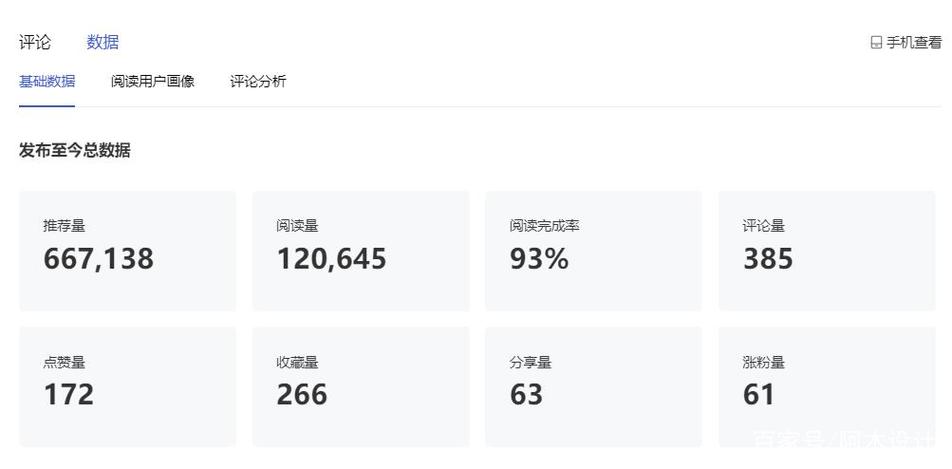This screenshot has height=469, width=952.
Task: Select the 93% completion rate value
Action: [539, 259]
